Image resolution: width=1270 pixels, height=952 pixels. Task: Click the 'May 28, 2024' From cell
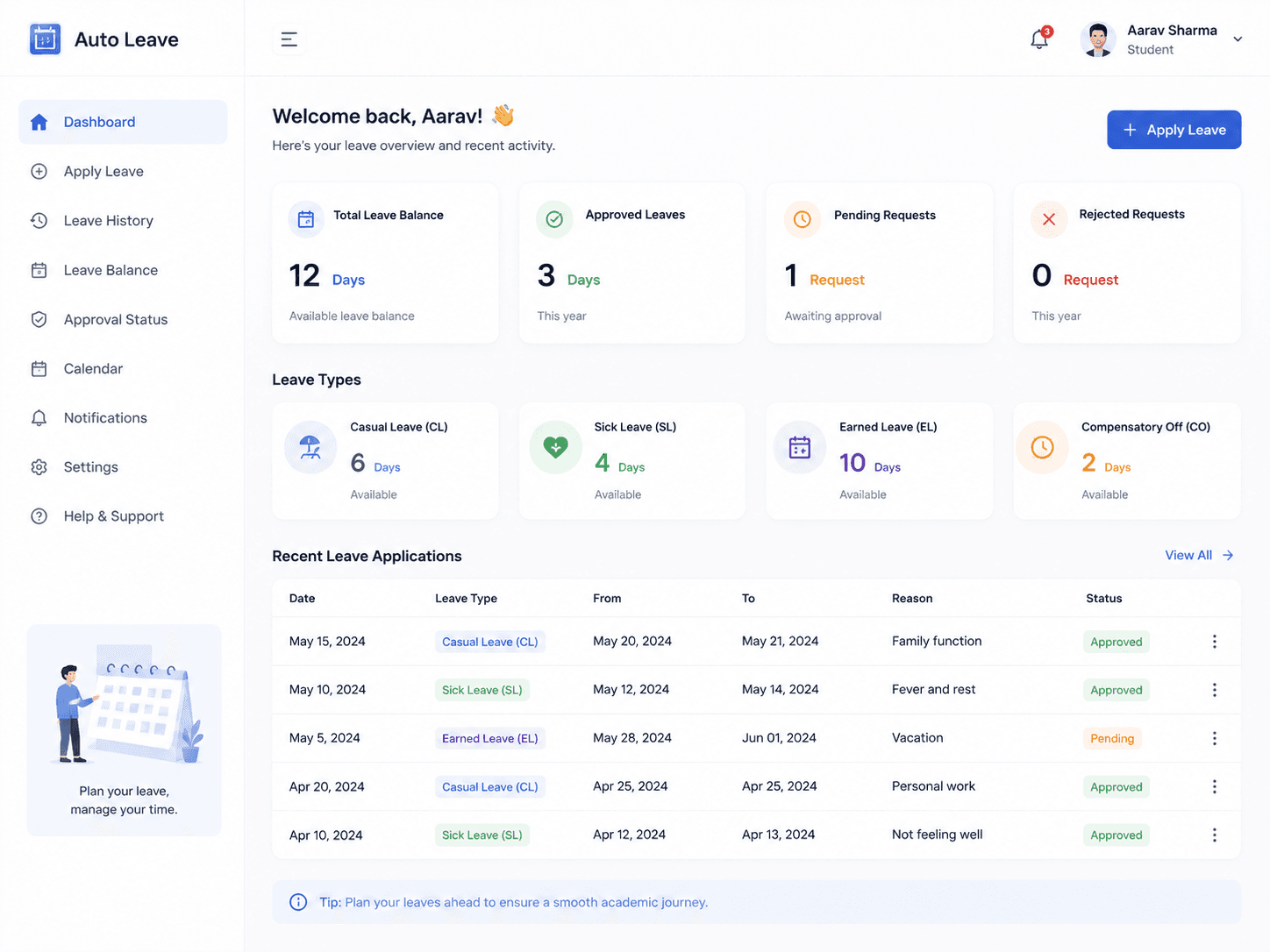click(632, 738)
